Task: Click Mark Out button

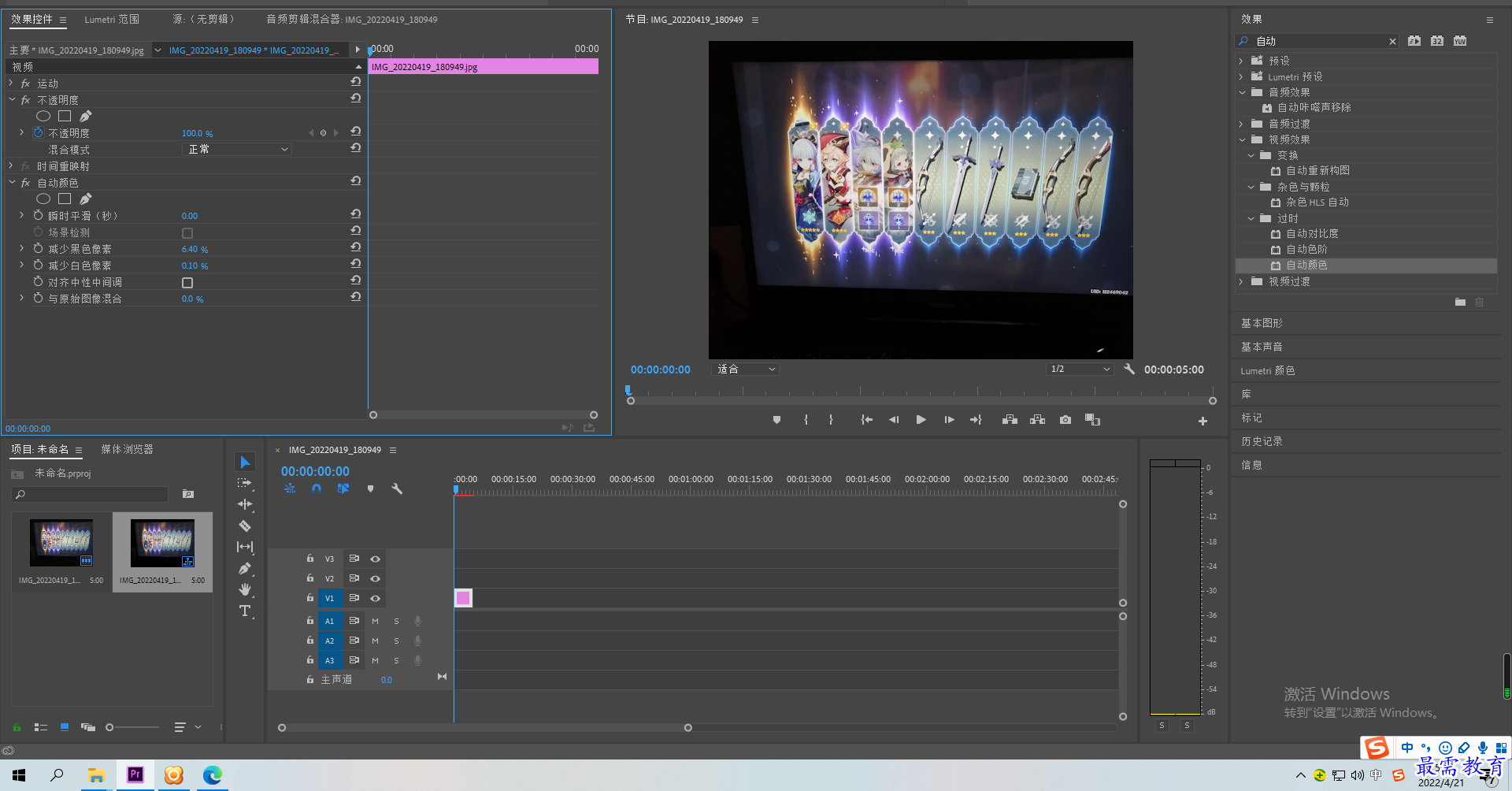Action: click(831, 420)
